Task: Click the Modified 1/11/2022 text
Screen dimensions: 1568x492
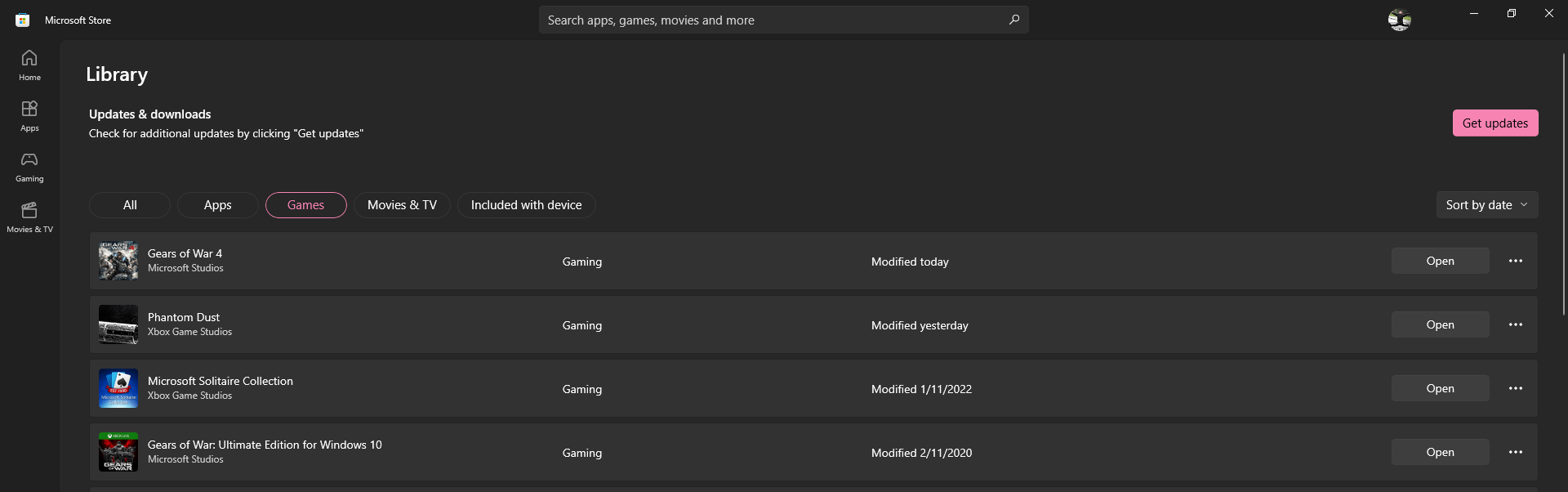Action: tap(921, 389)
